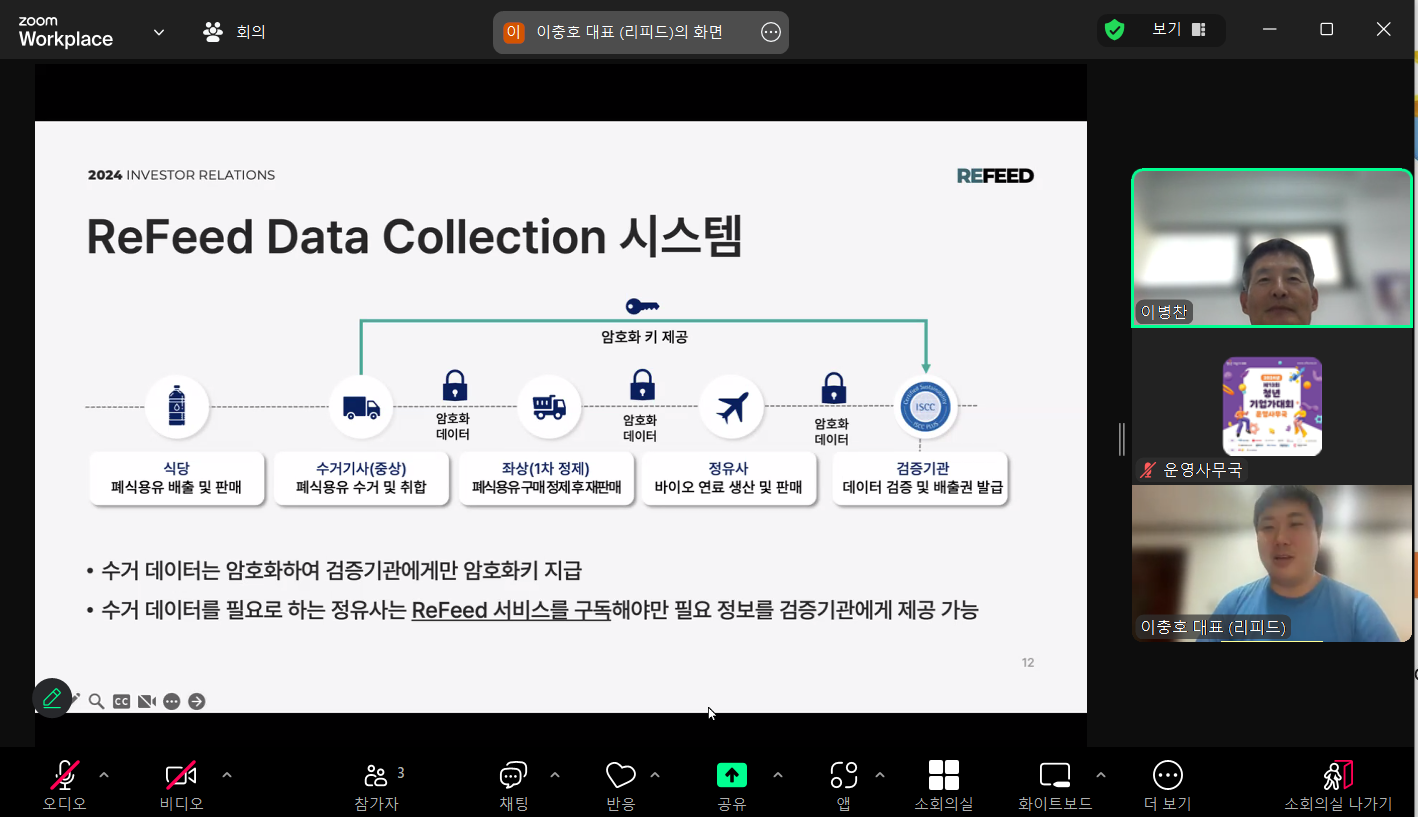Screen dimensions: 1418x817
Task: Open the green annotation pencil button
Action: click(52, 698)
